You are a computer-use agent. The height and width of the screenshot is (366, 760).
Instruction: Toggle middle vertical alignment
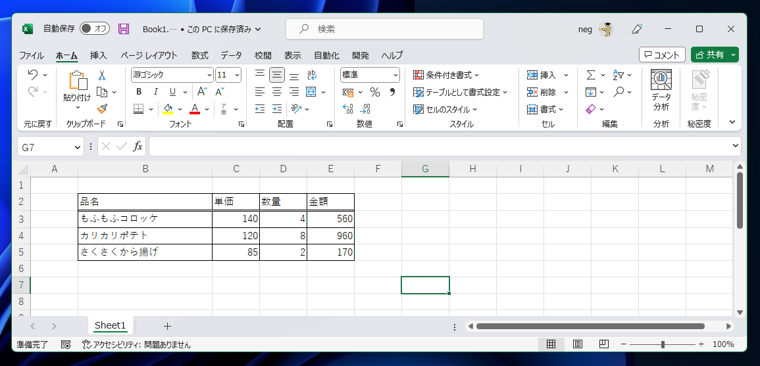[277, 75]
